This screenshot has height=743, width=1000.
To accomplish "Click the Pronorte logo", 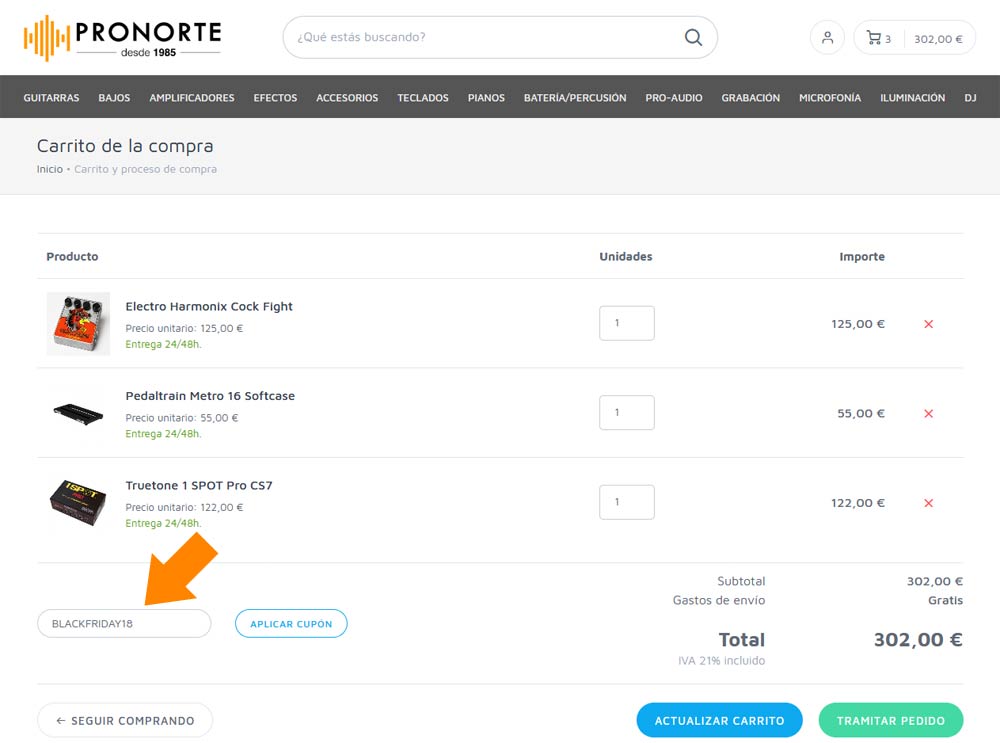I will point(122,38).
